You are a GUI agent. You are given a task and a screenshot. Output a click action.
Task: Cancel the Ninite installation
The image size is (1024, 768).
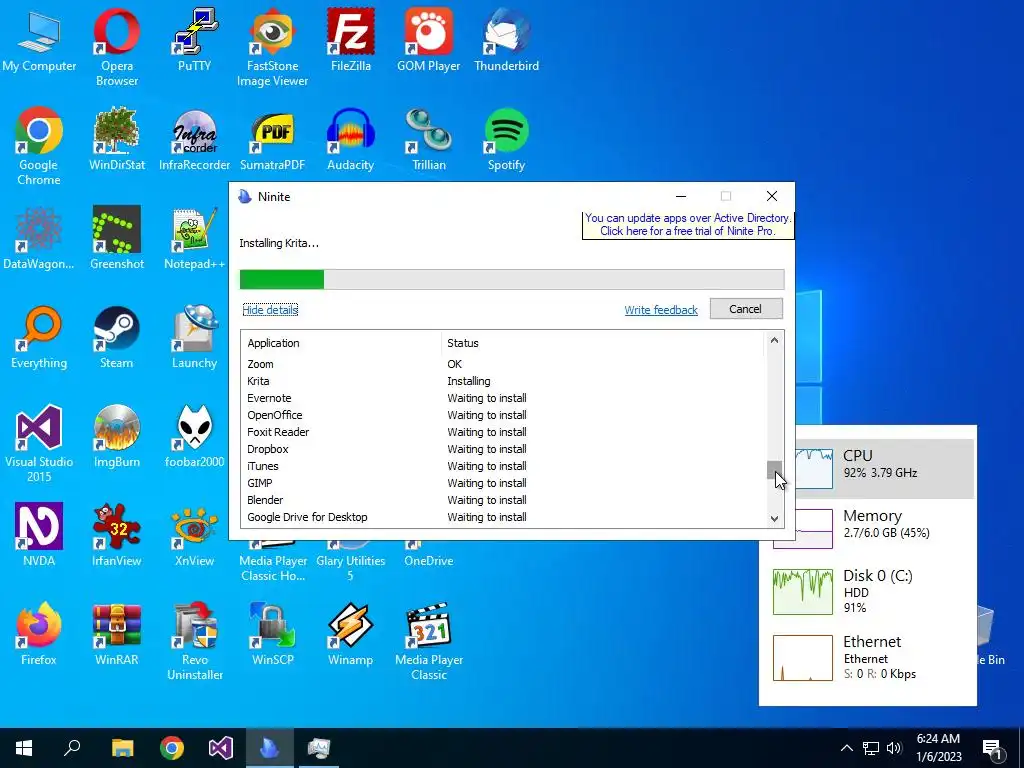(x=746, y=309)
